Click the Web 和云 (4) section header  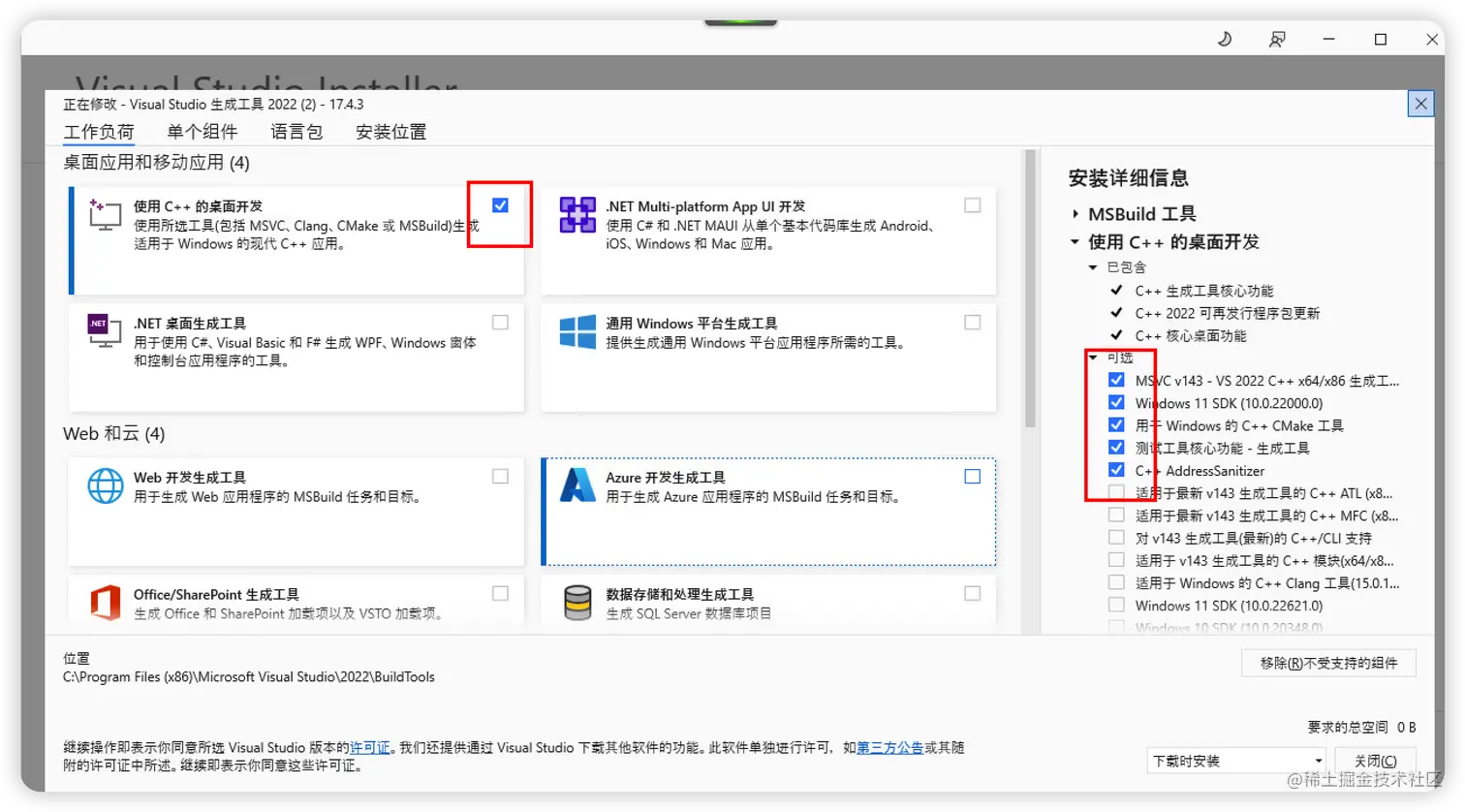point(114,433)
